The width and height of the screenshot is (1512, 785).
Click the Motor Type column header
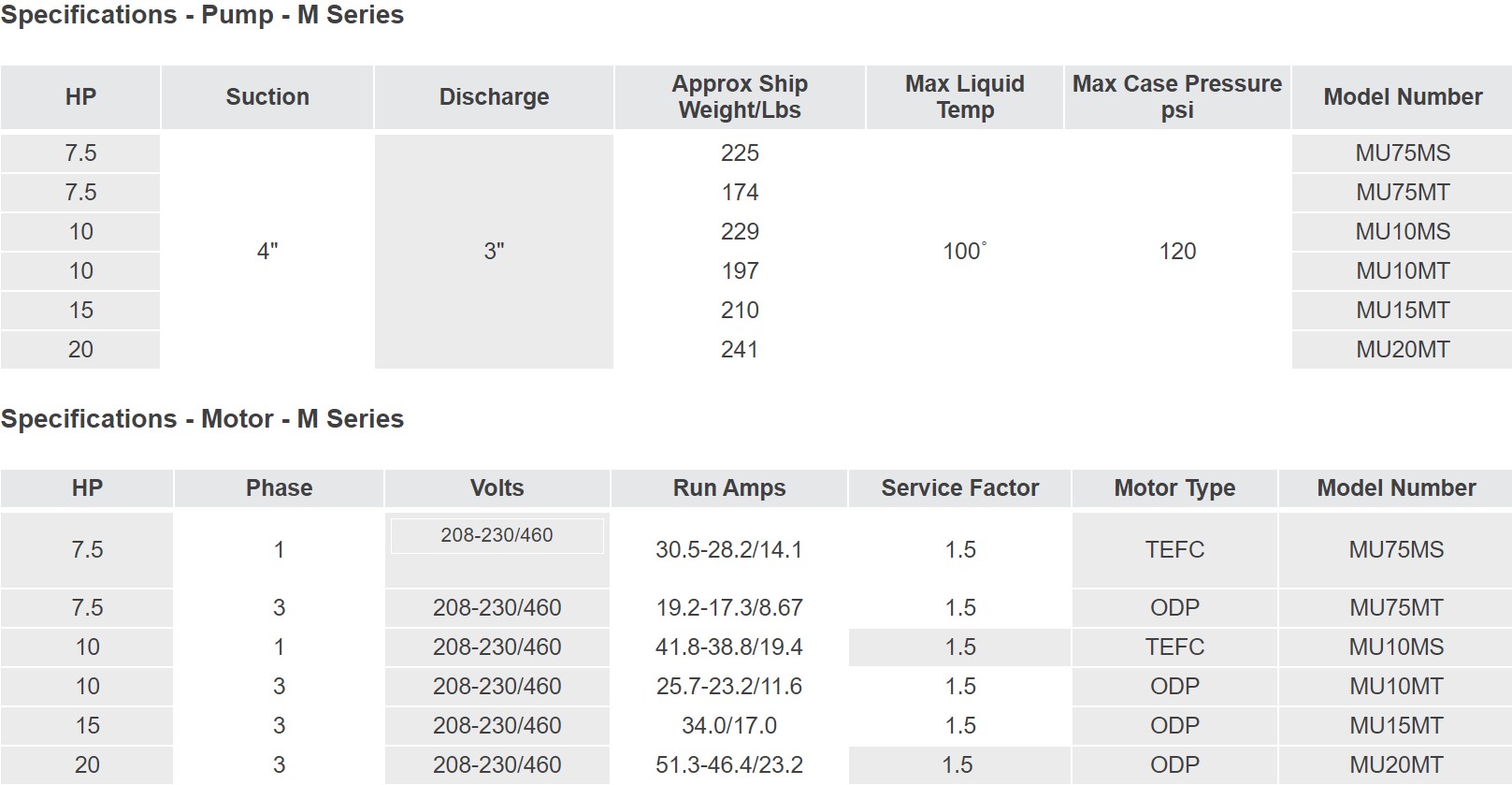(x=1174, y=487)
